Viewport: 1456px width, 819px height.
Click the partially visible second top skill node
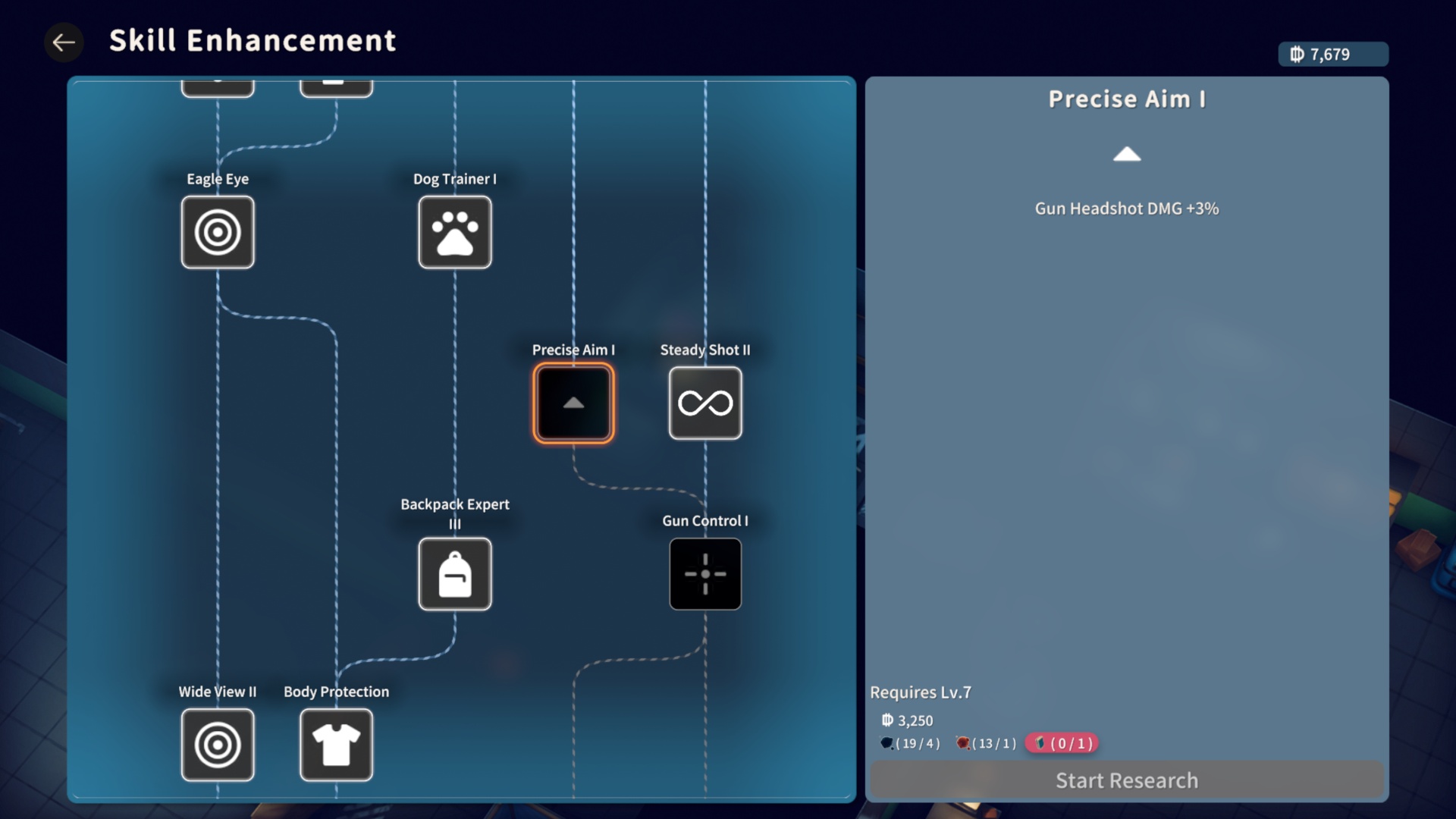point(336,87)
